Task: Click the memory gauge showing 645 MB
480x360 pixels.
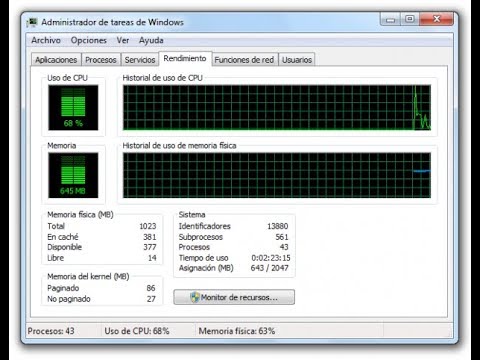Action: pyautogui.click(x=73, y=175)
